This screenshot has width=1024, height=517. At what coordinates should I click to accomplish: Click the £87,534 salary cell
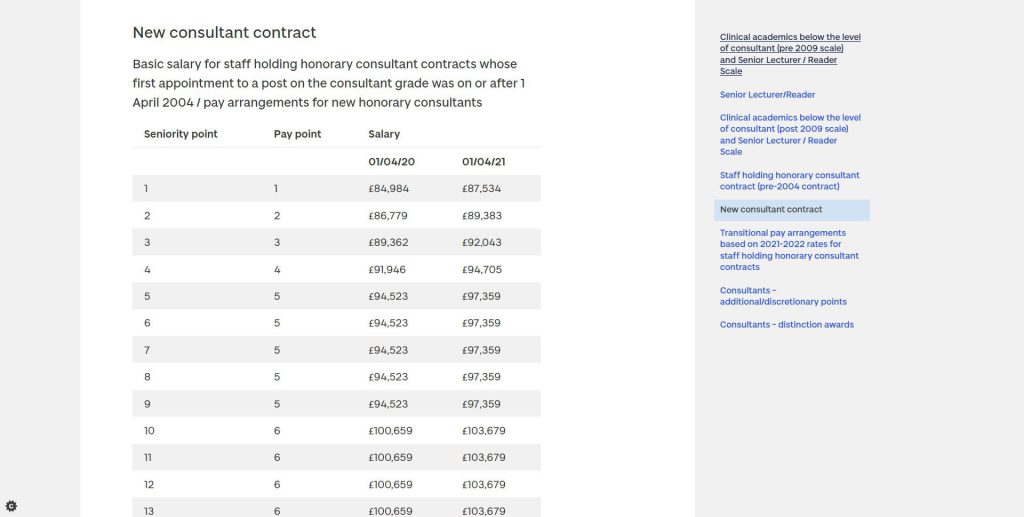[x=482, y=189]
